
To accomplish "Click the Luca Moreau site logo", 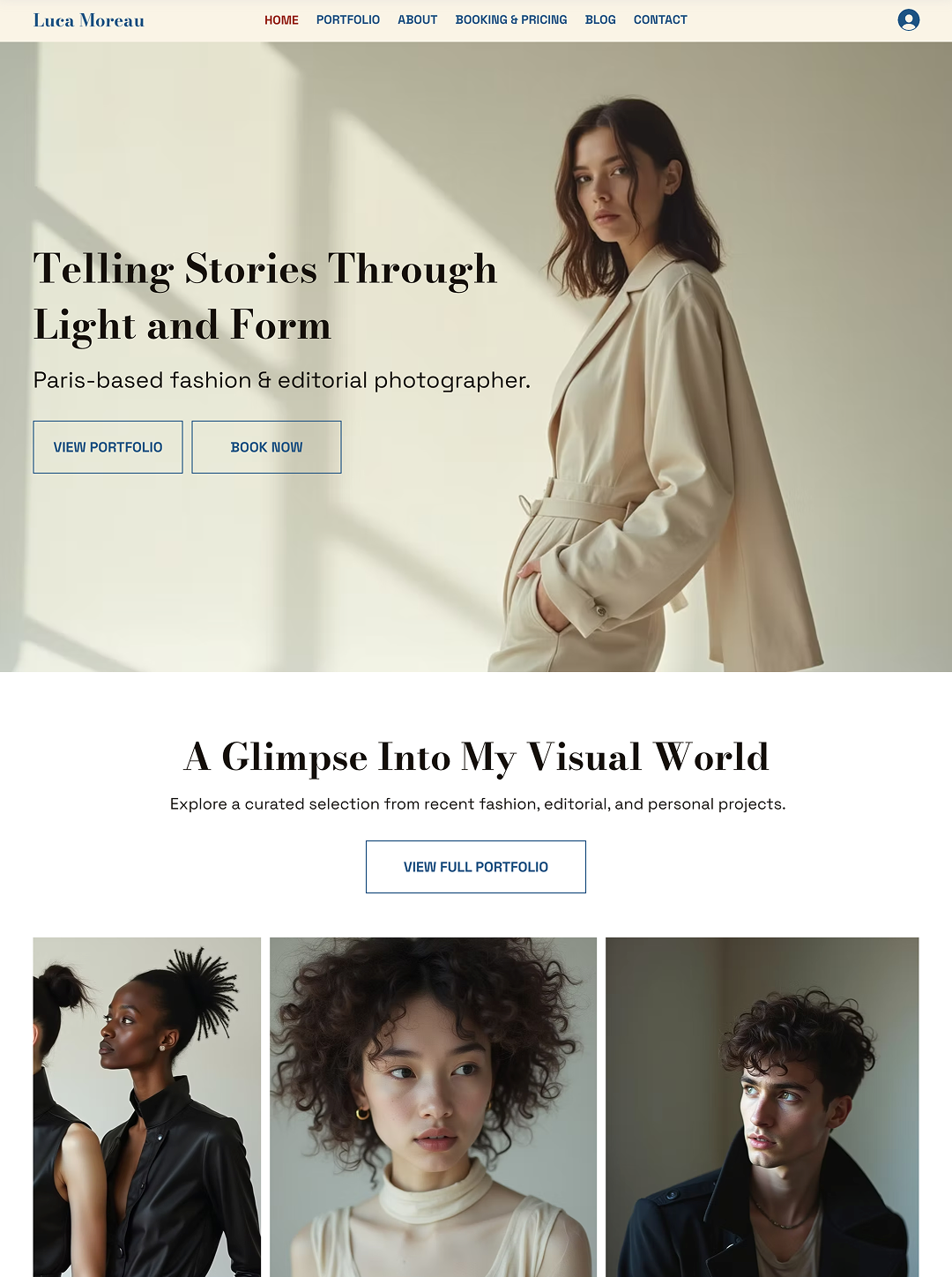I will (89, 20).
